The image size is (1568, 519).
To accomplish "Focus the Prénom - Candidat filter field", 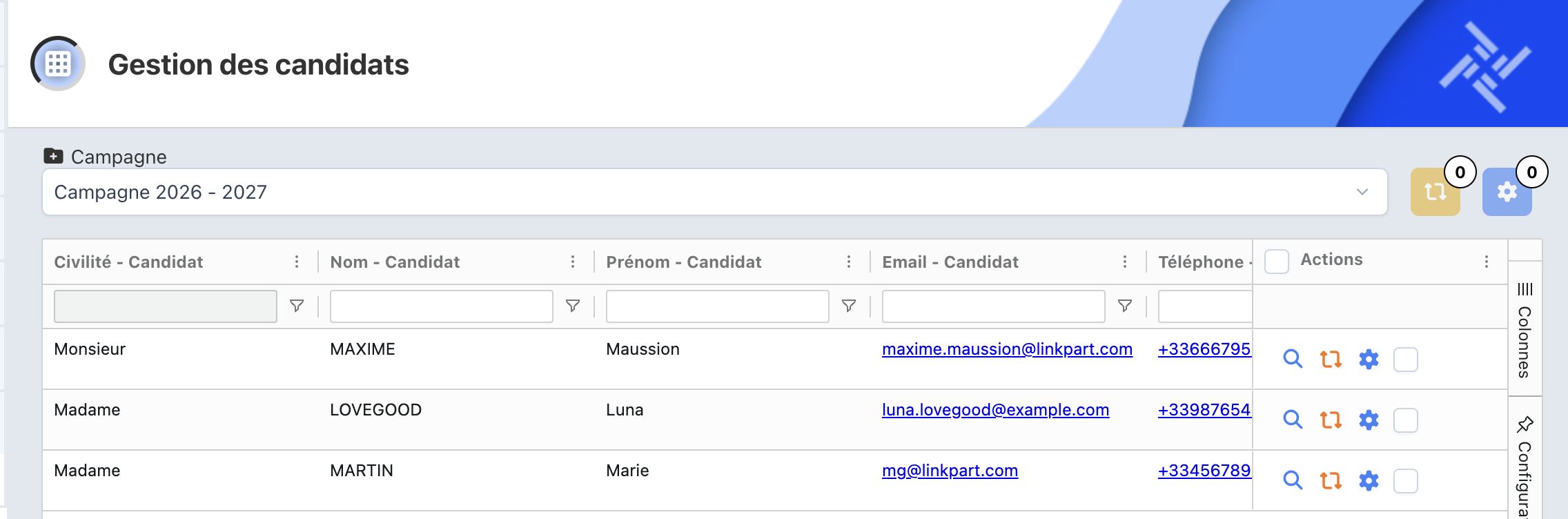I will click(718, 306).
